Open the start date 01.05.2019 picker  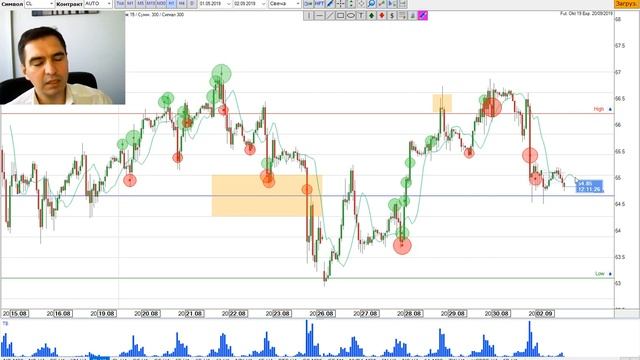point(215,4)
